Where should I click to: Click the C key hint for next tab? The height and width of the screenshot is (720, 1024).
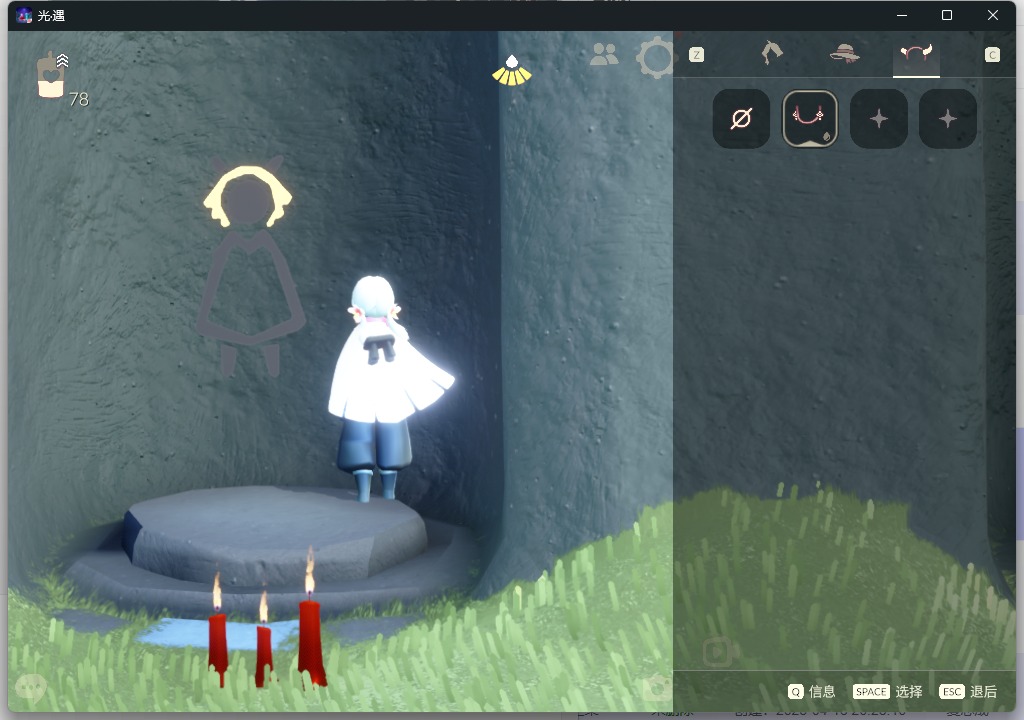992,55
